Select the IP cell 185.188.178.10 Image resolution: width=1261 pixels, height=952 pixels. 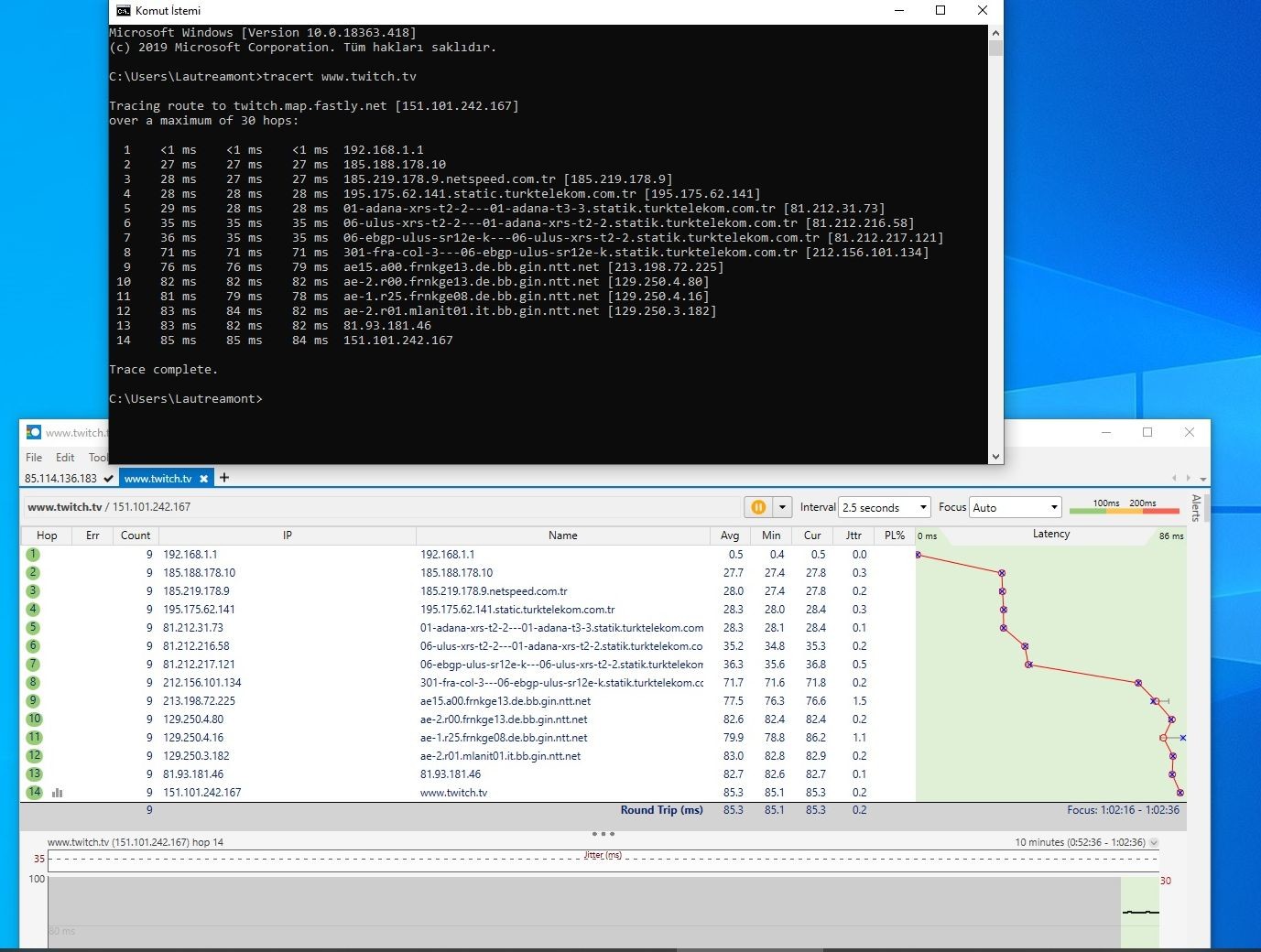point(199,573)
